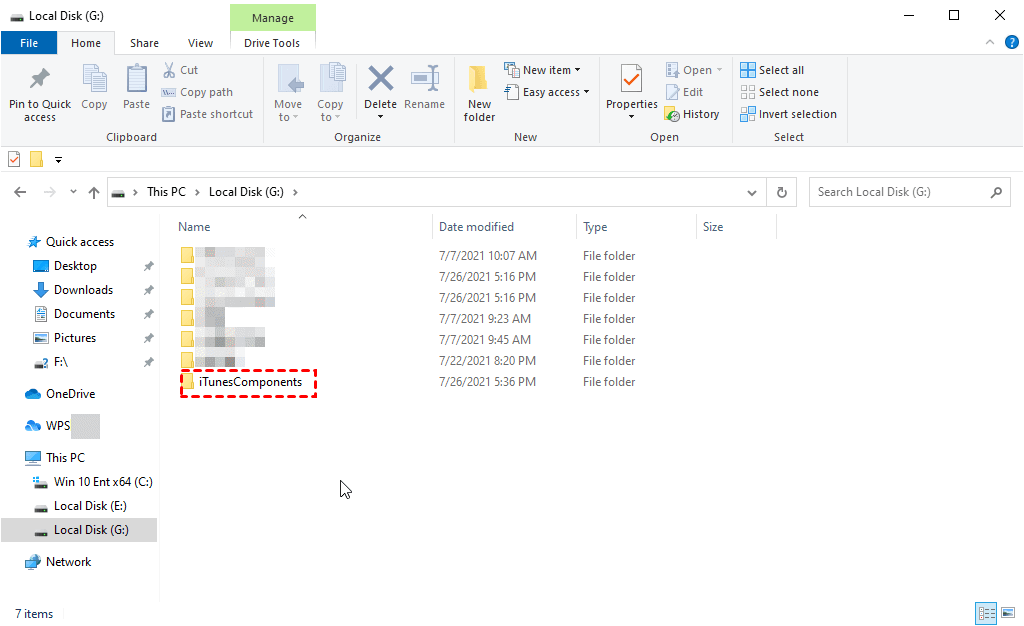Open the address bar history dropdown
The height and width of the screenshot is (626, 1024).
point(752,191)
